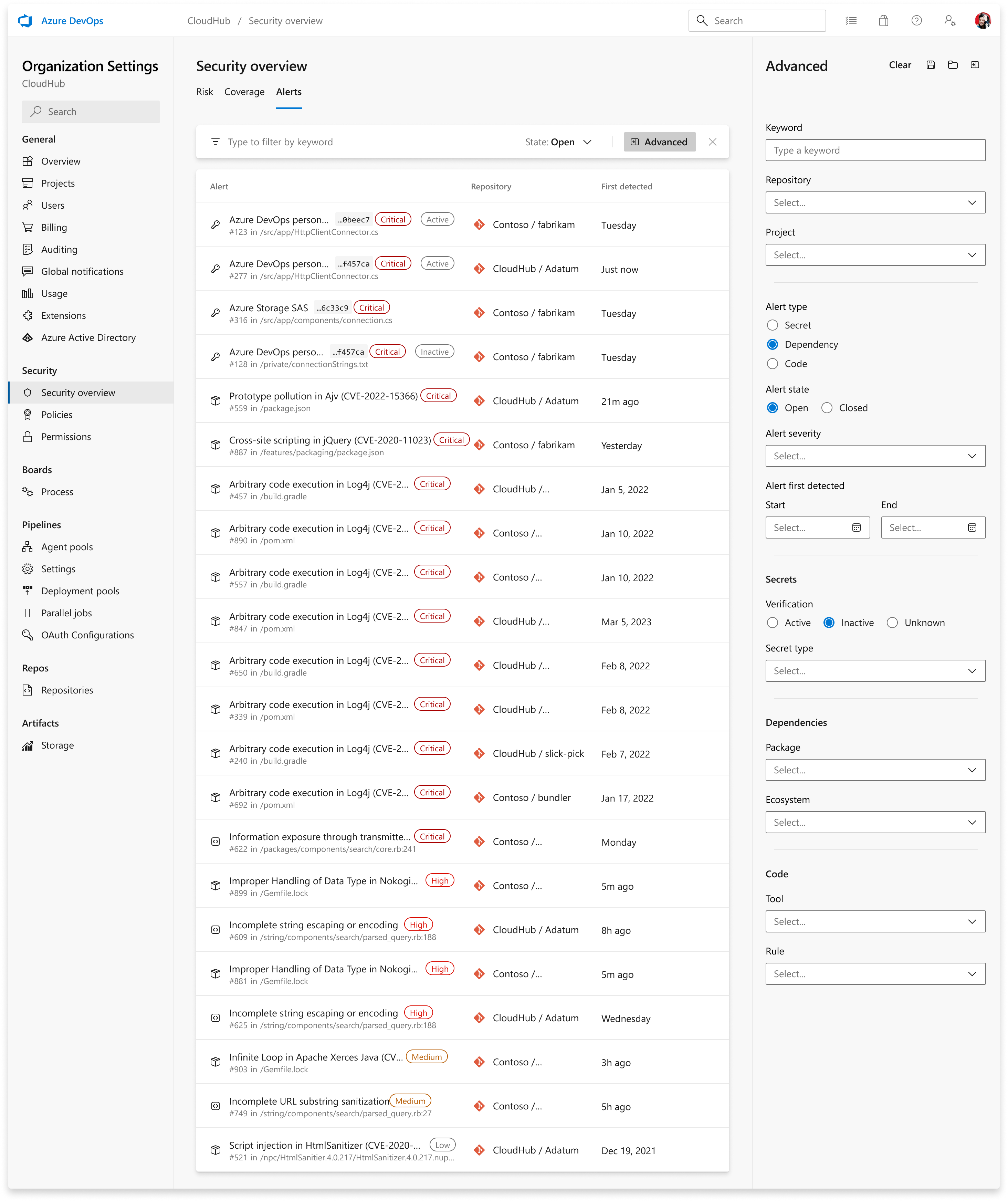Image resolution: width=1008 pixels, height=1201 pixels.
Task: Select the Inactive verification radio
Action: coord(829,623)
